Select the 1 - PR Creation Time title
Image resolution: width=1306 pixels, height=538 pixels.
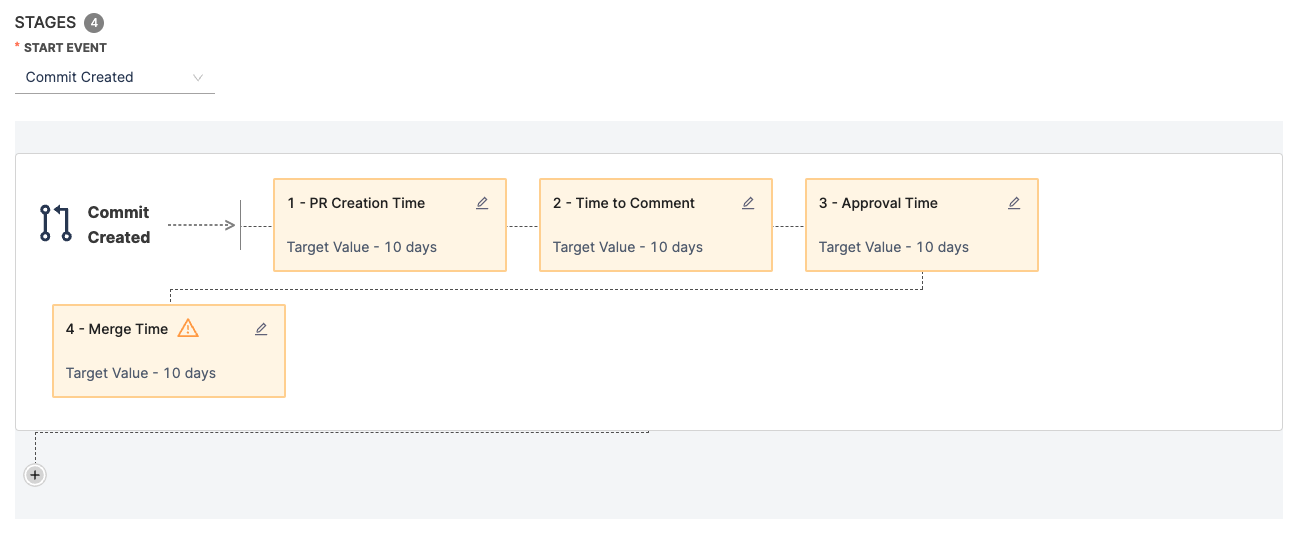tap(355, 203)
